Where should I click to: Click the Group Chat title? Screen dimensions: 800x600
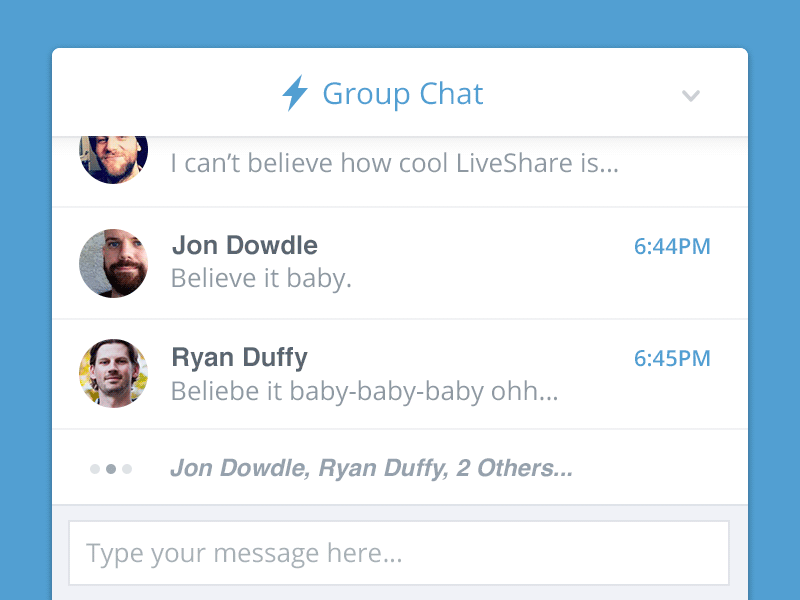[401, 93]
